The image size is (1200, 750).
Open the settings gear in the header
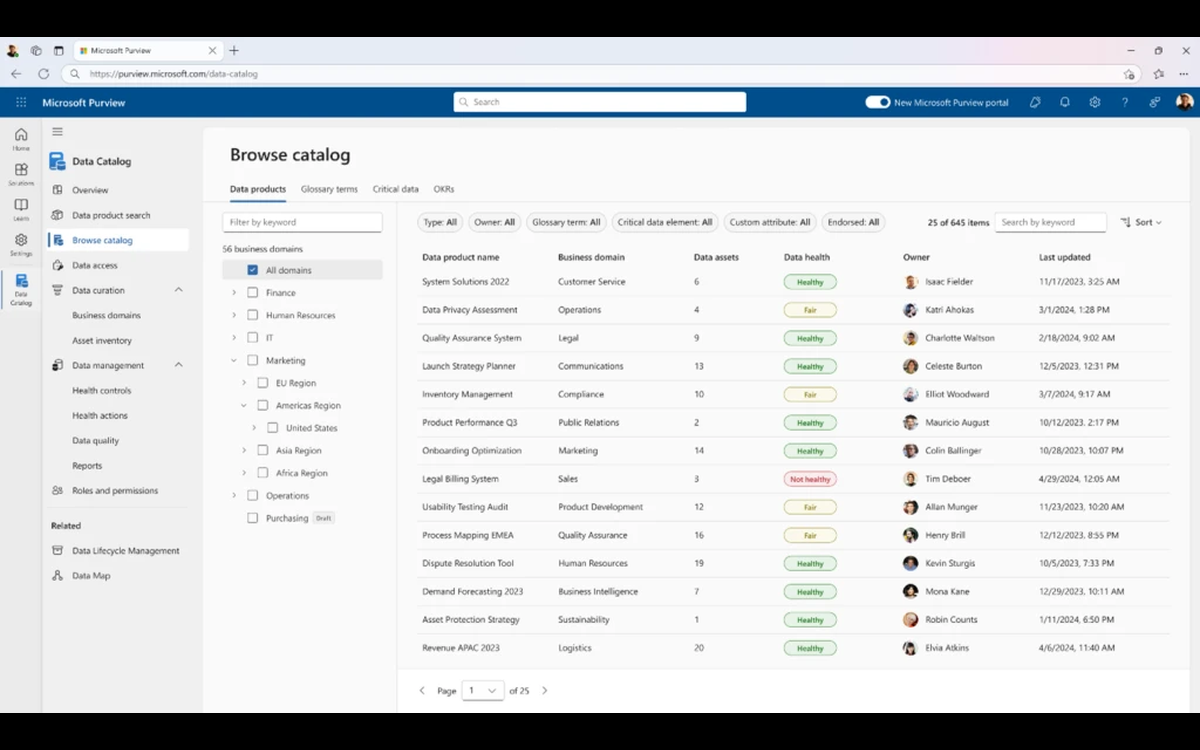pos(1095,102)
